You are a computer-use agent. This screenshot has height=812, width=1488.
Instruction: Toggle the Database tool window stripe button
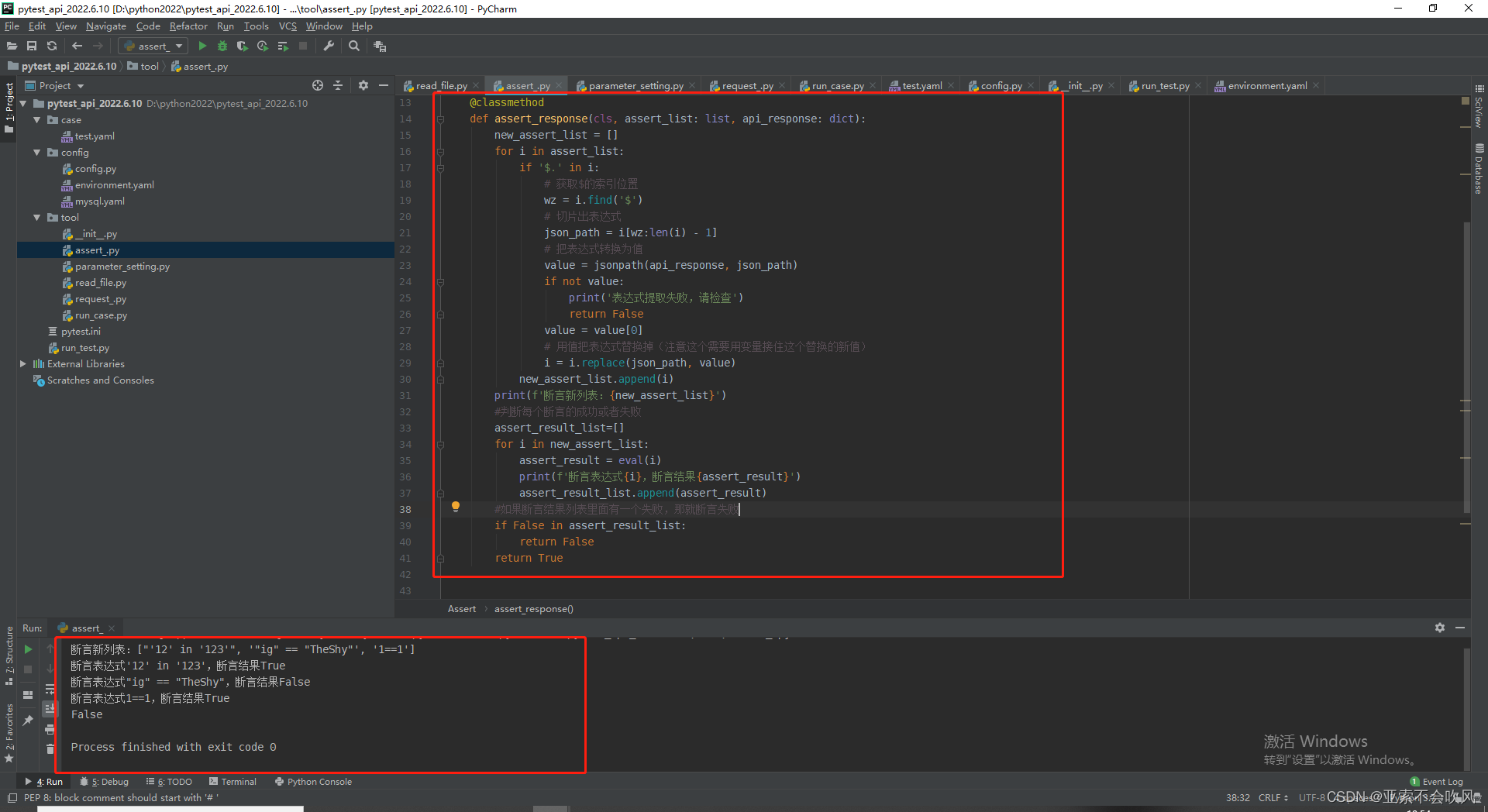[x=1479, y=169]
